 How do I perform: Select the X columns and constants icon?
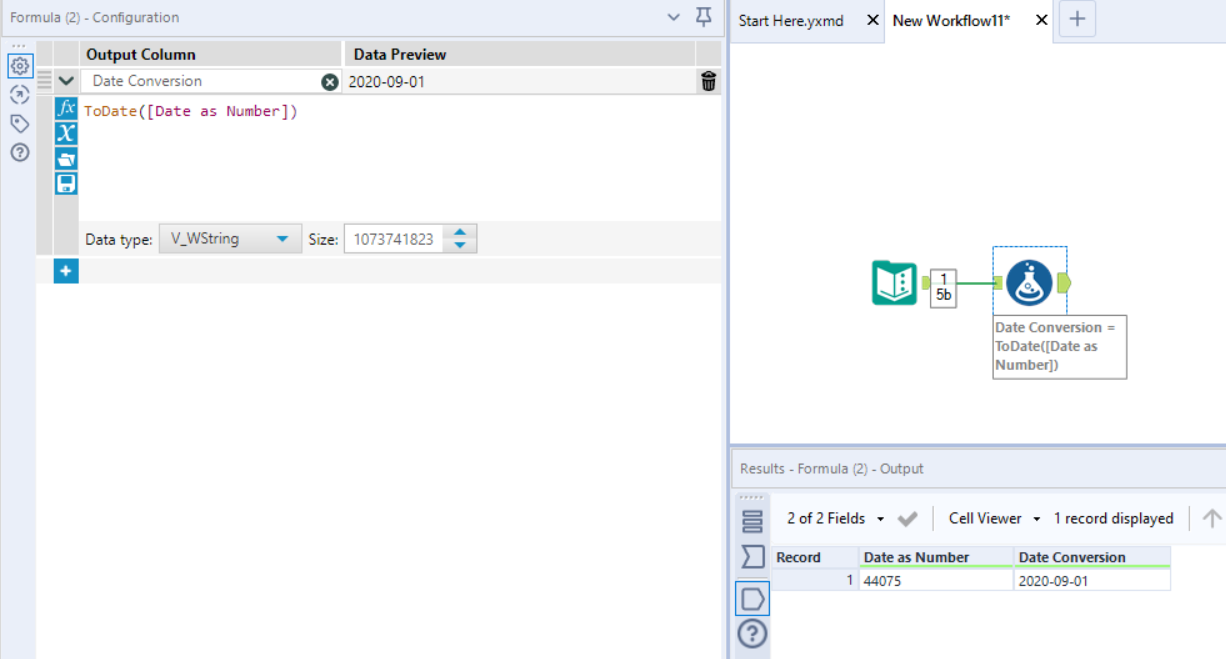coord(66,133)
